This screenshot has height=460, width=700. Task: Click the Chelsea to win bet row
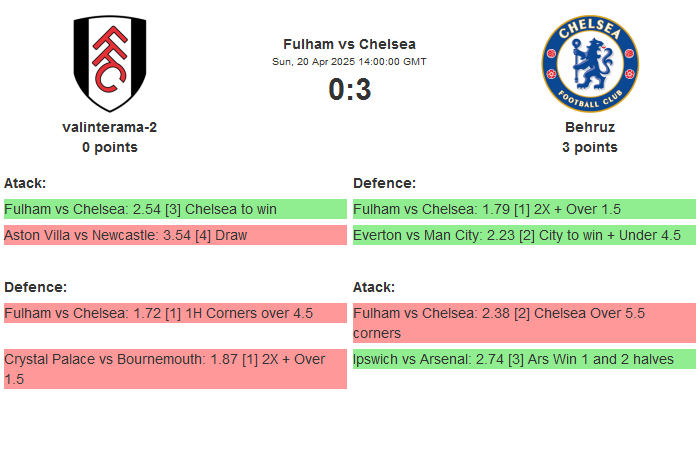pos(175,209)
